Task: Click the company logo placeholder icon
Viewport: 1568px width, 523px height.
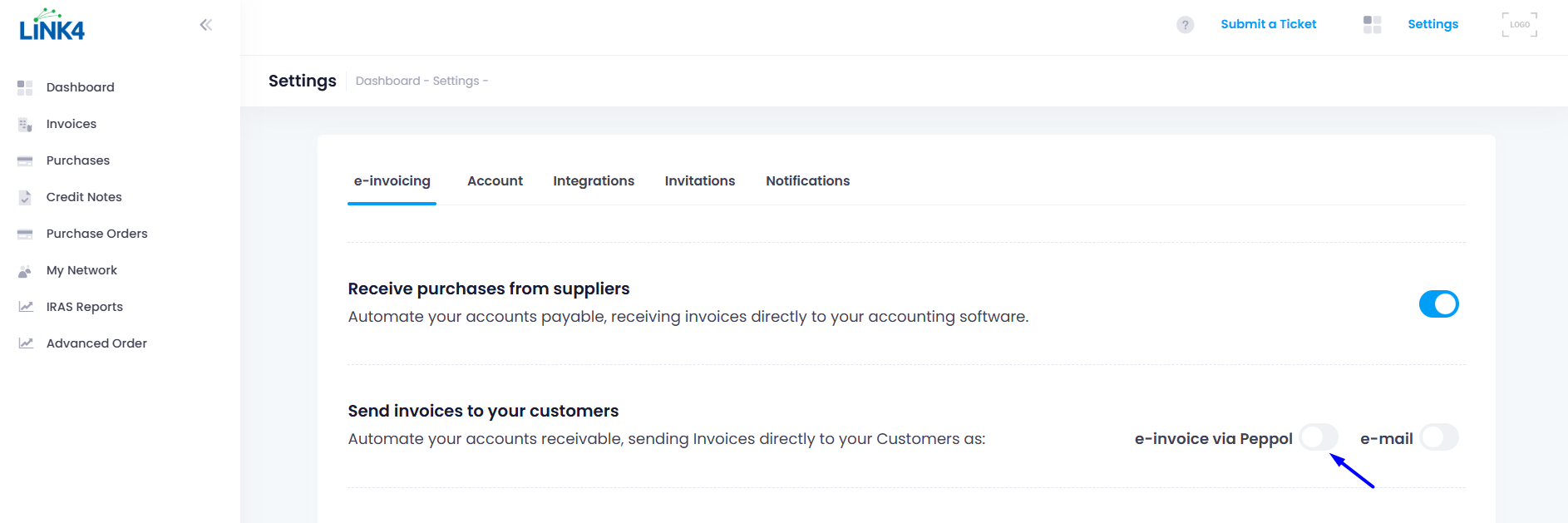Action: (1519, 25)
